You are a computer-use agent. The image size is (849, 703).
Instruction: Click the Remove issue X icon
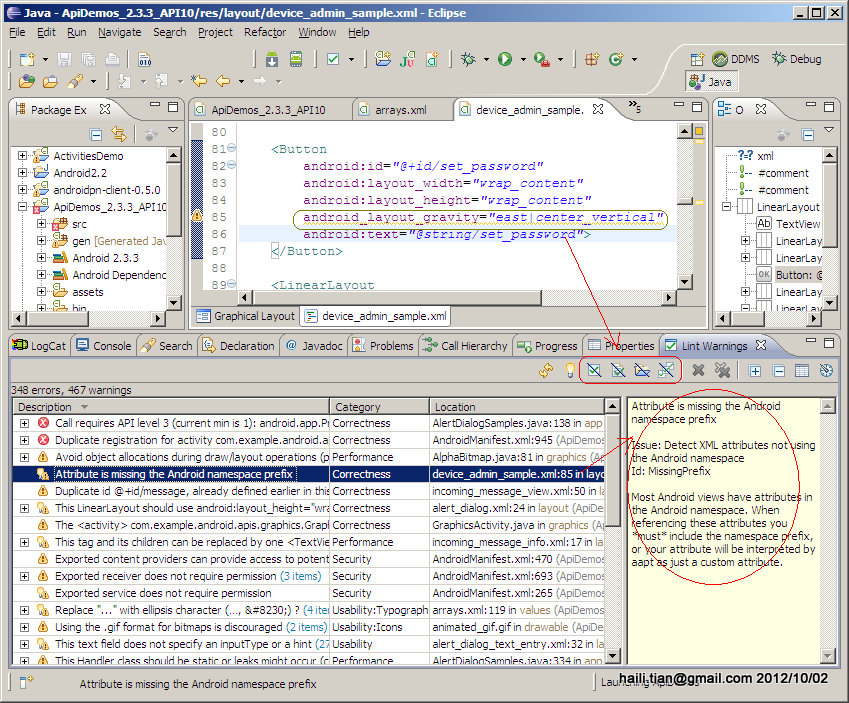click(698, 370)
